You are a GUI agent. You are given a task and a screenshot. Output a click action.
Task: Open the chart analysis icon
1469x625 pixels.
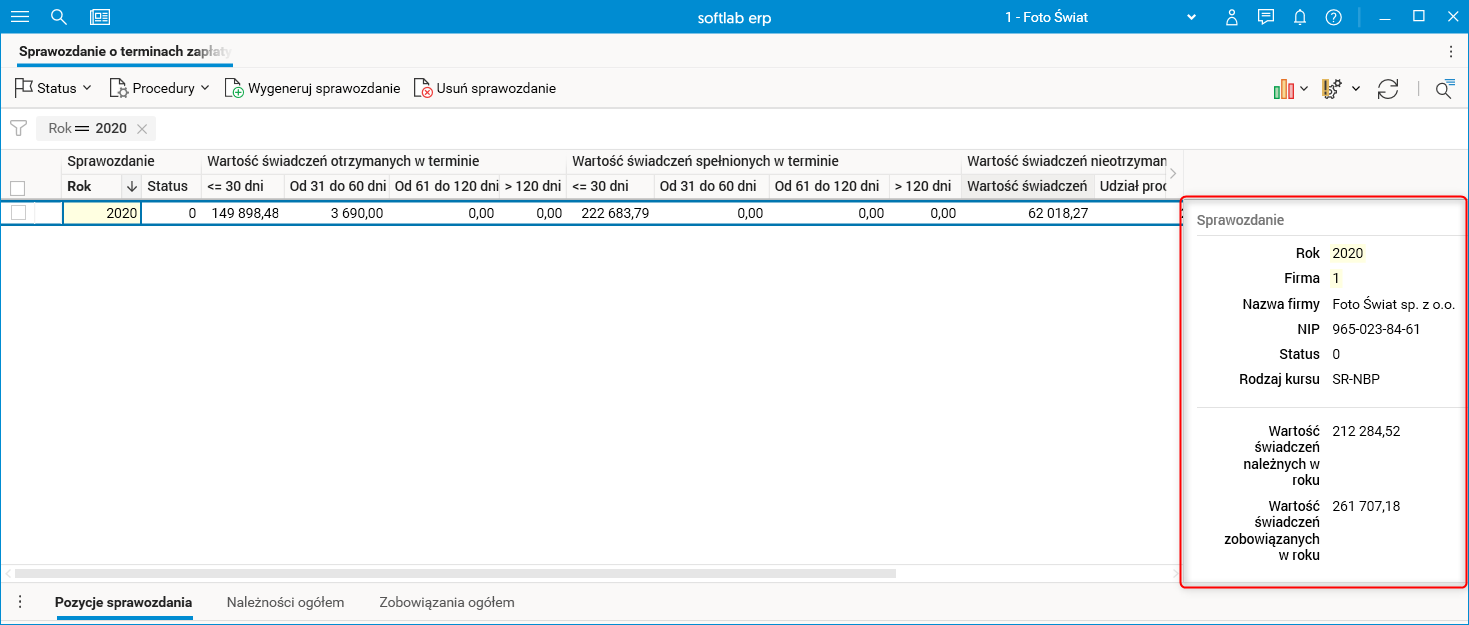click(1284, 89)
